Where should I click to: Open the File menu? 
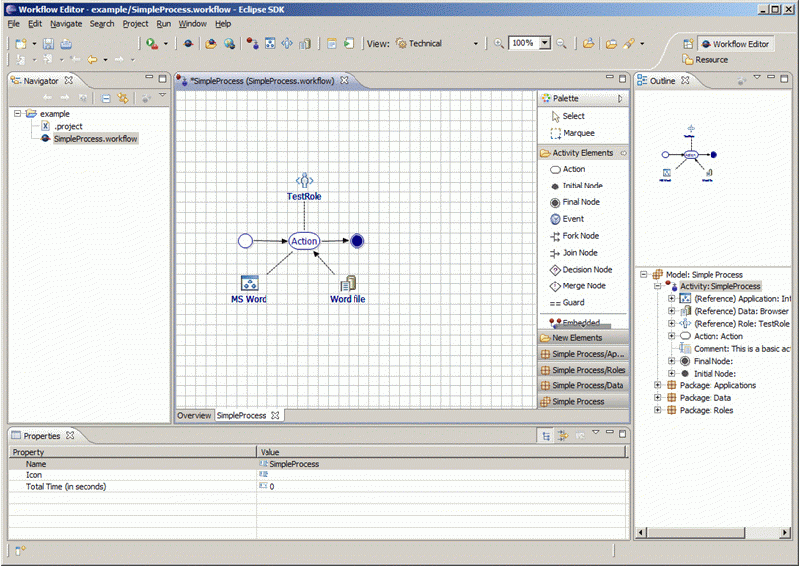[x=13, y=23]
